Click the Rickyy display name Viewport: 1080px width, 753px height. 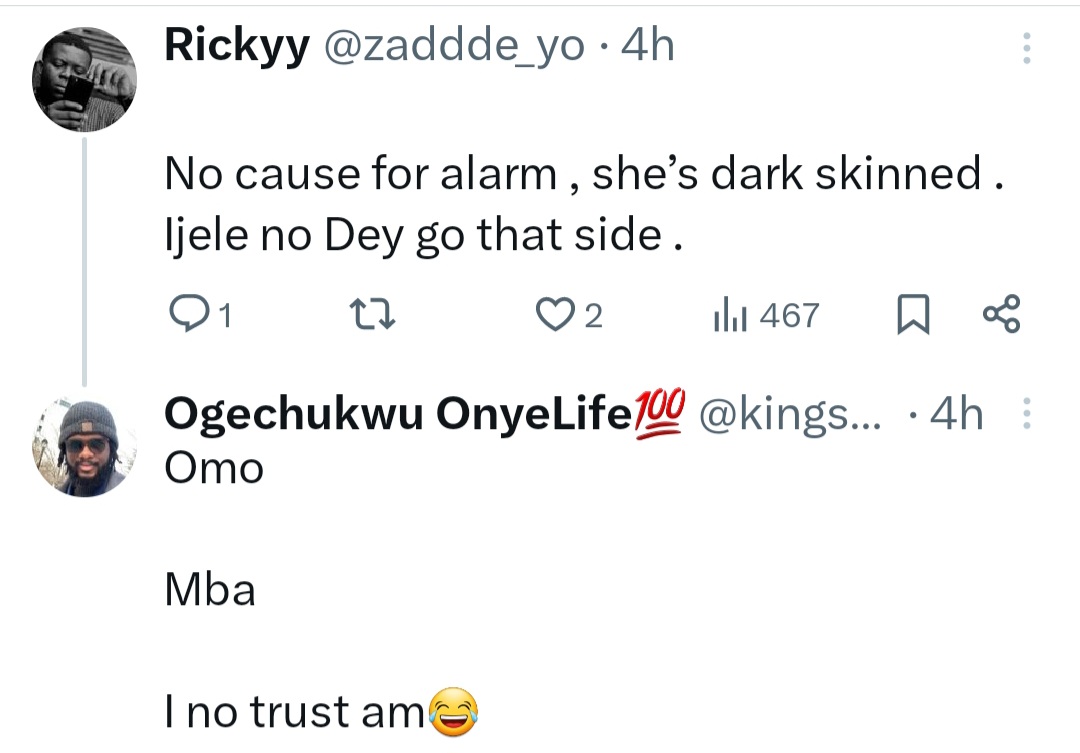[x=236, y=46]
